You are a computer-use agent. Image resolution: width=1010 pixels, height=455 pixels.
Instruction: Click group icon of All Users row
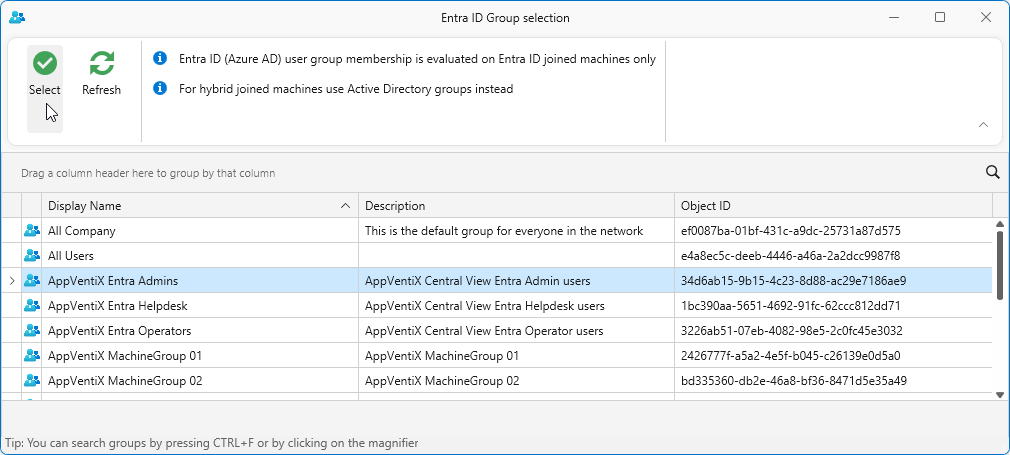pyautogui.click(x=32, y=256)
